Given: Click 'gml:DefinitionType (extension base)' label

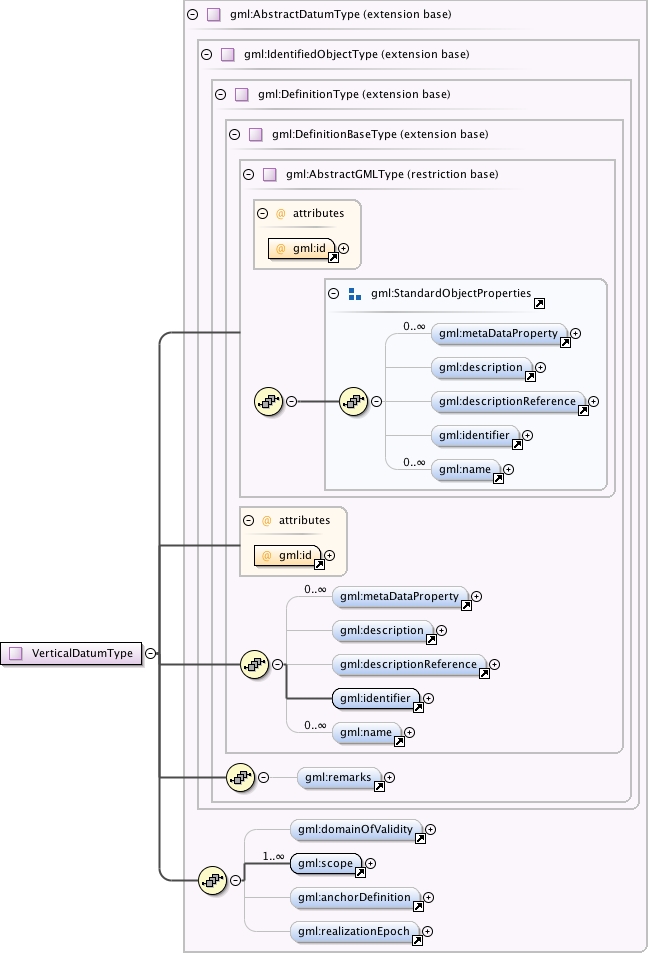Looking at the screenshot, I should (354, 94).
